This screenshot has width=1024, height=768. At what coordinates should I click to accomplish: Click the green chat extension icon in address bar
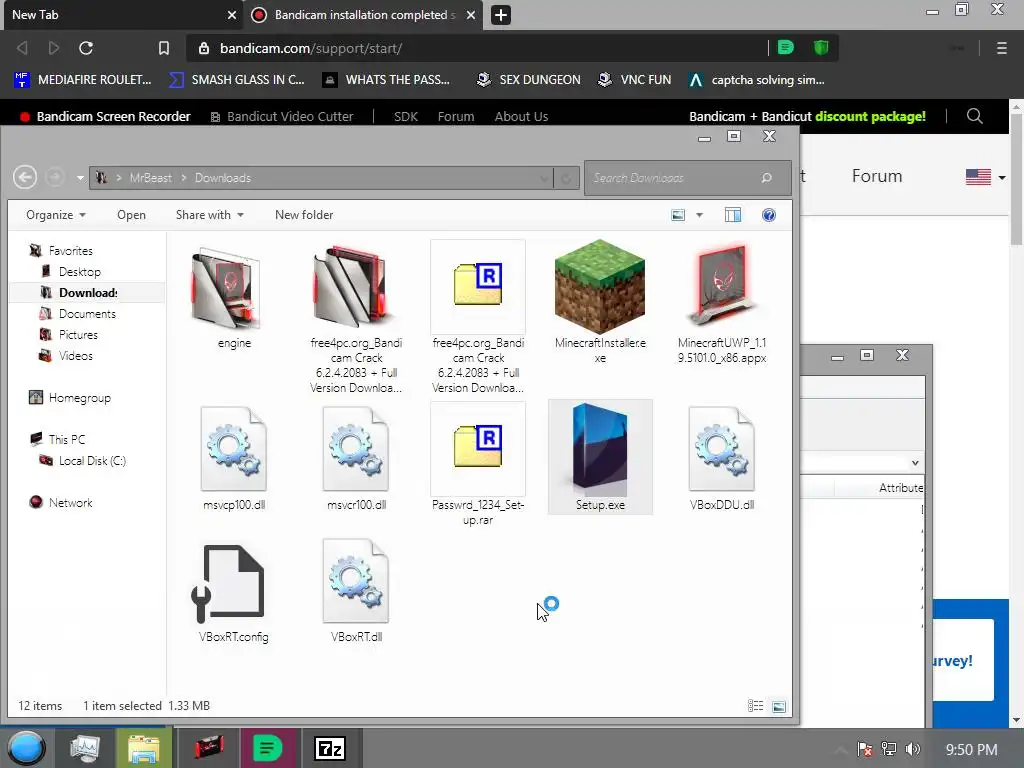(x=786, y=47)
